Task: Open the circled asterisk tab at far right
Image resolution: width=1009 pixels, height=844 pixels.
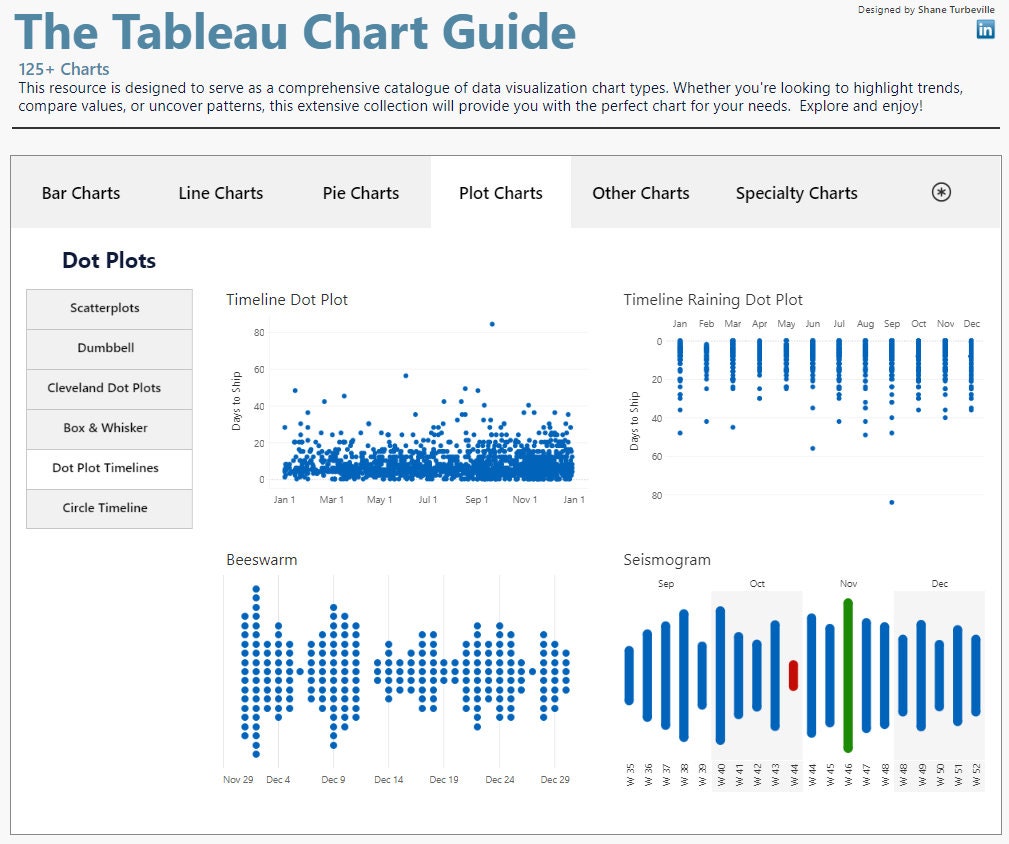Action: [x=940, y=192]
